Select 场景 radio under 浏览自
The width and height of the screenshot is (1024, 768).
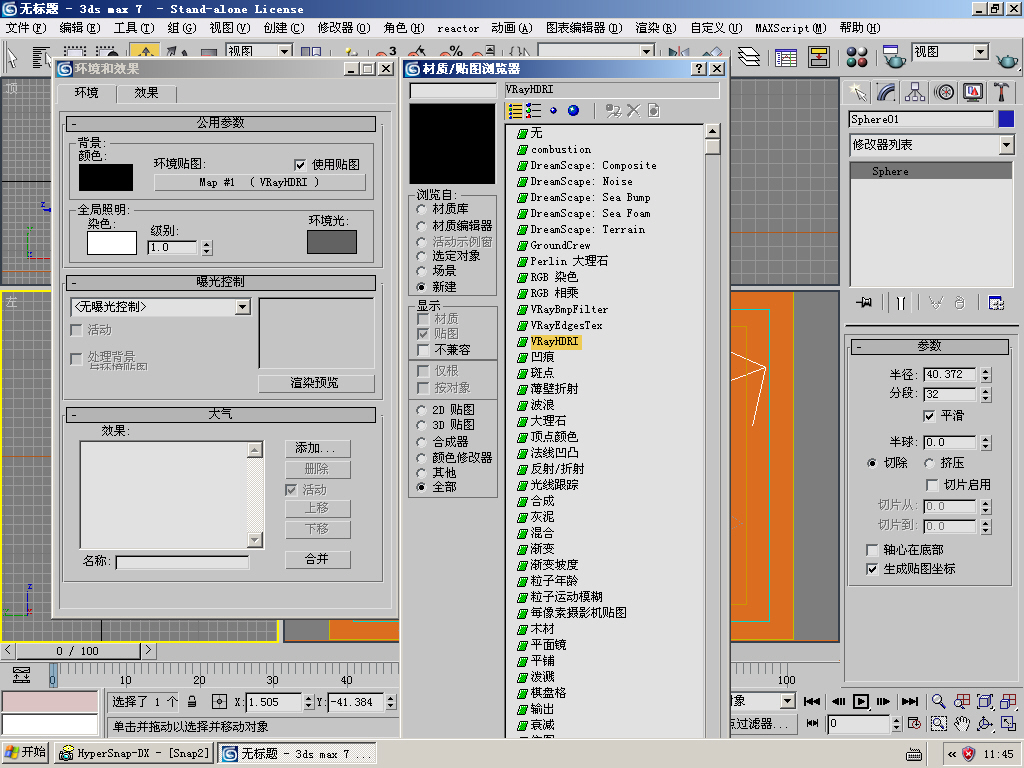point(421,271)
